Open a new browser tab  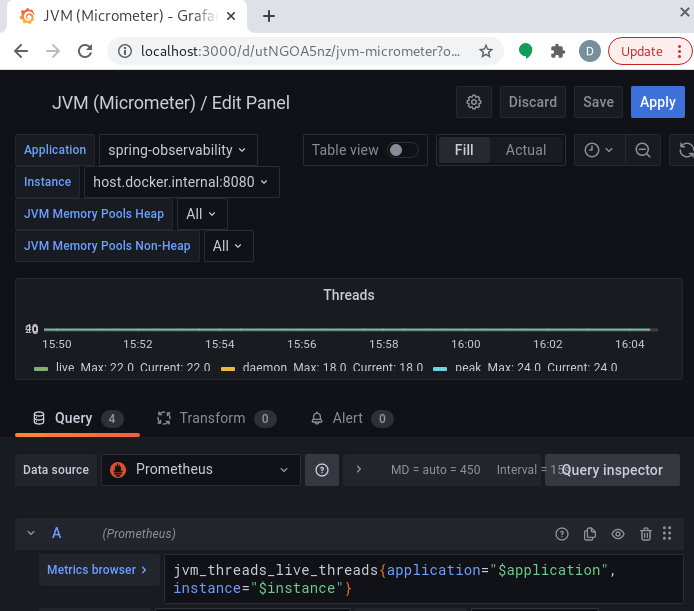tap(269, 16)
